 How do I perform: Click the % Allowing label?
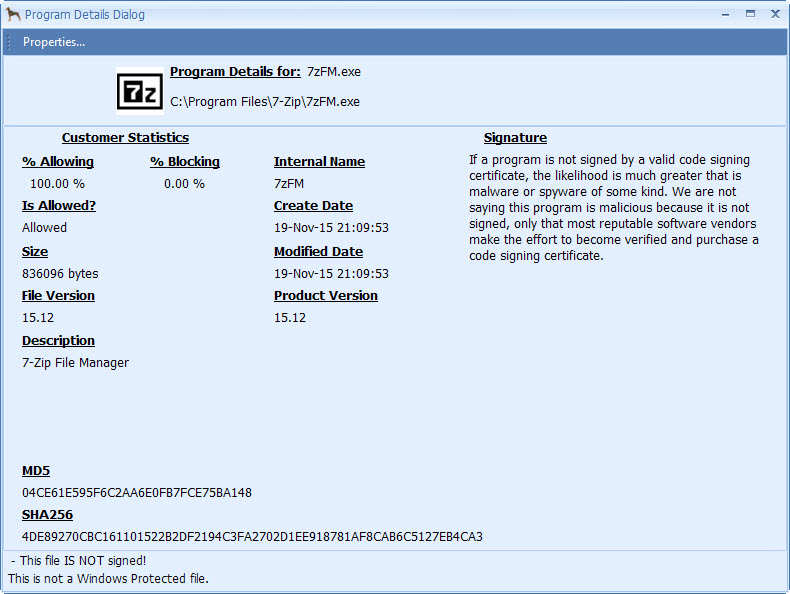(x=58, y=162)
